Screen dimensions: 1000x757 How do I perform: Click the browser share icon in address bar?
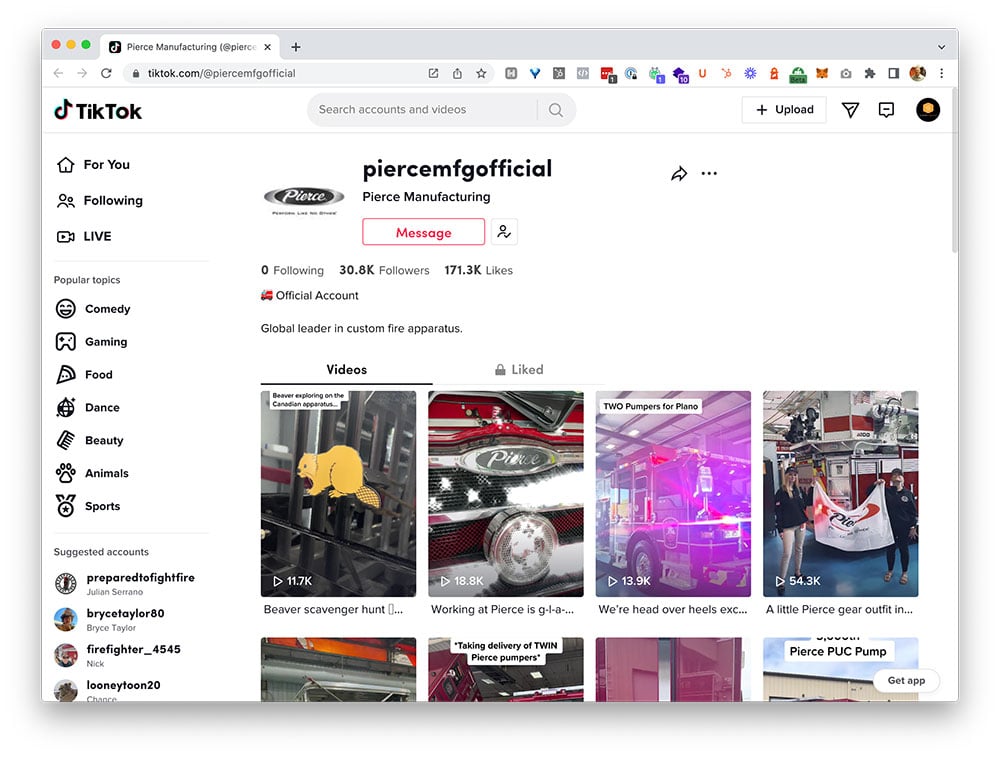(457, 73)
